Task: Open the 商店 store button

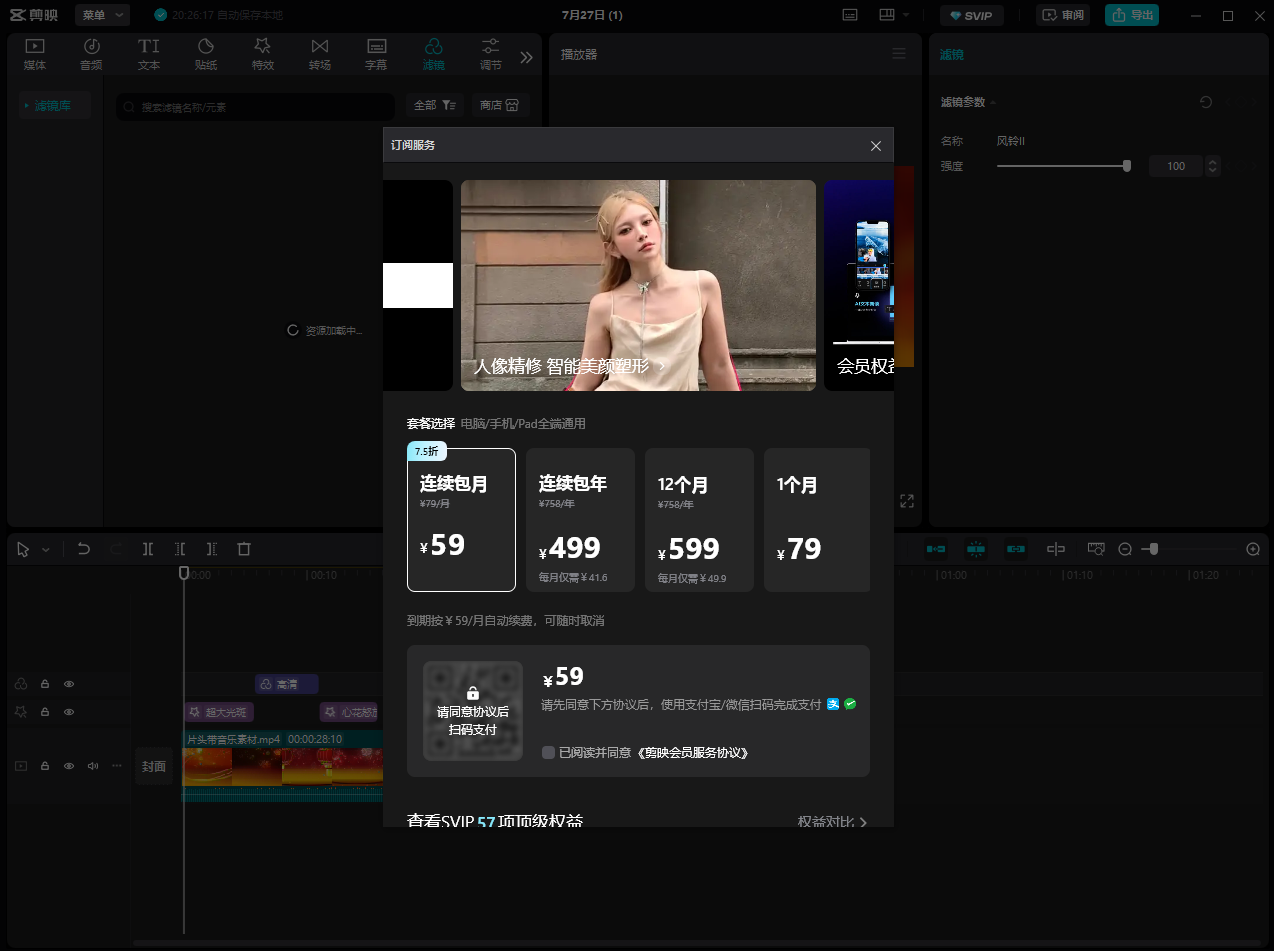Action: click(500, 105)
